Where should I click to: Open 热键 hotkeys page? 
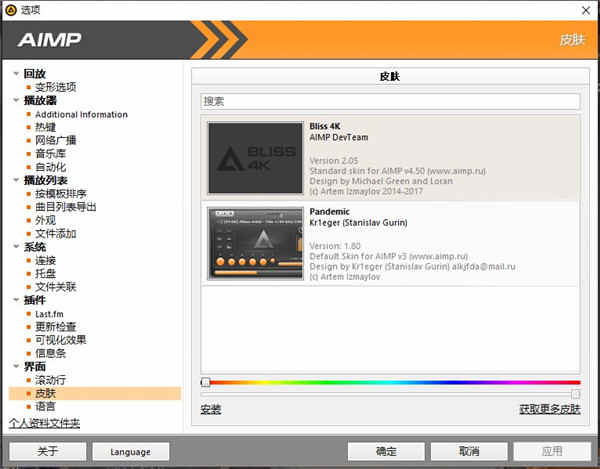[46, 127]
